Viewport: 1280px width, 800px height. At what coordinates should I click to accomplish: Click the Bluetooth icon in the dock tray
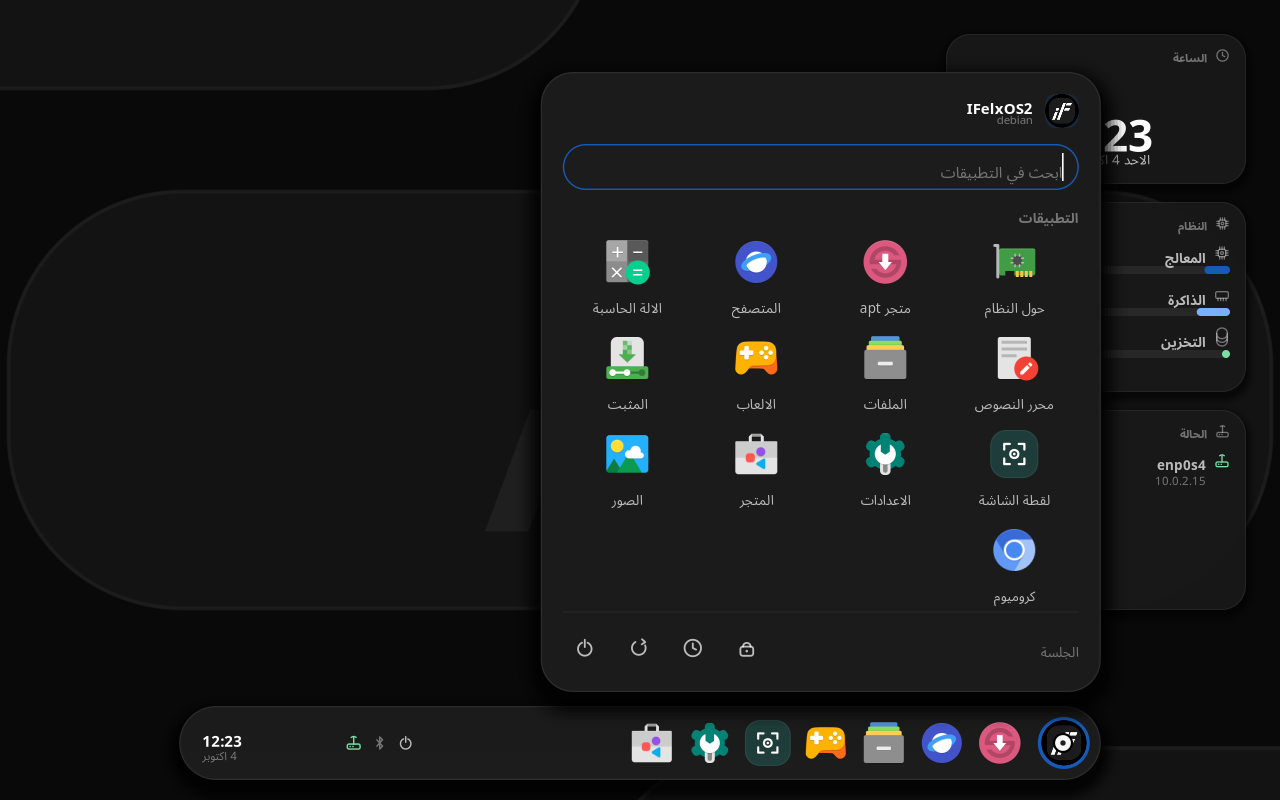click(380, 743)
